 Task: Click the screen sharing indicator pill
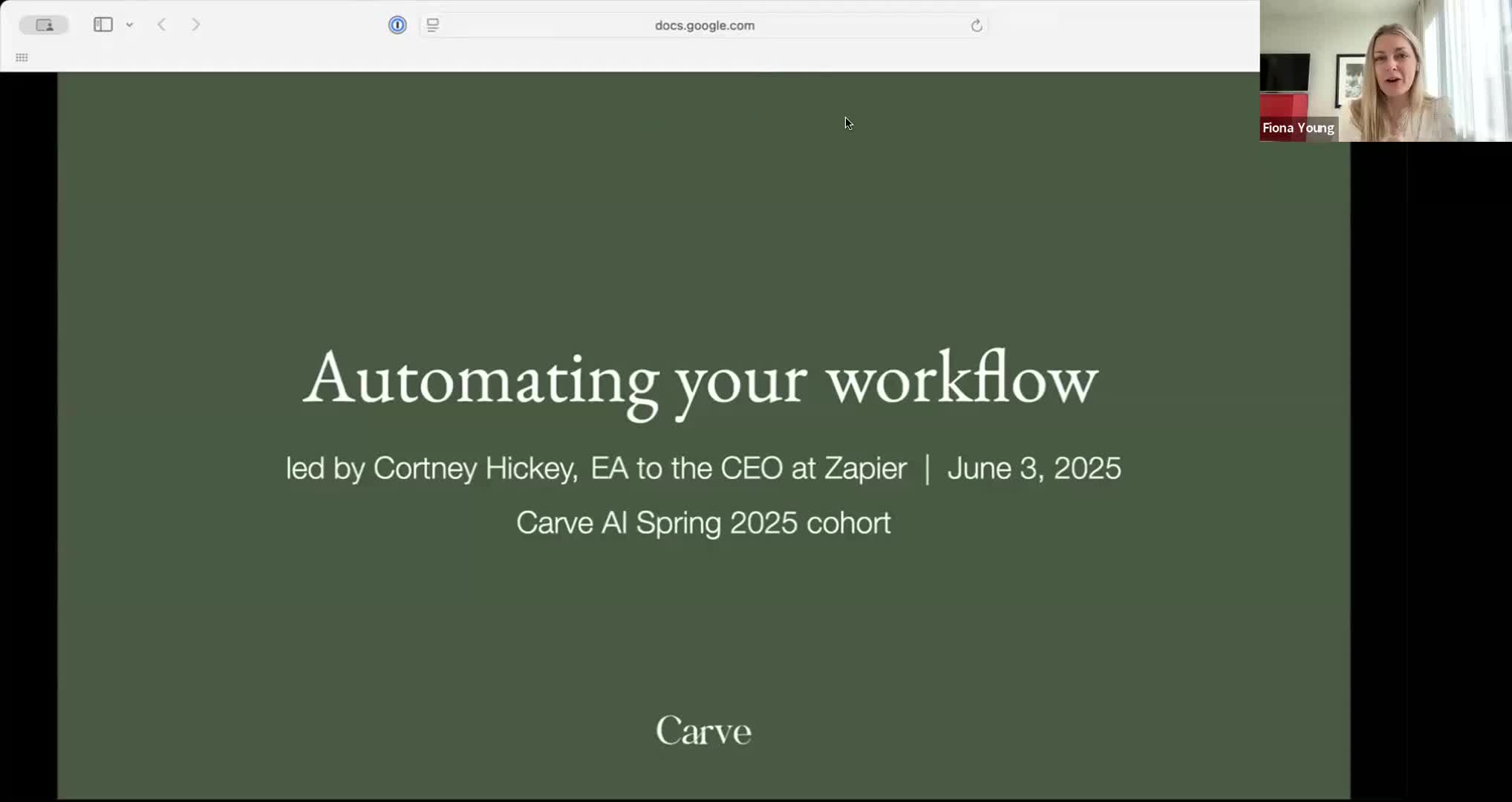(44, 25)
